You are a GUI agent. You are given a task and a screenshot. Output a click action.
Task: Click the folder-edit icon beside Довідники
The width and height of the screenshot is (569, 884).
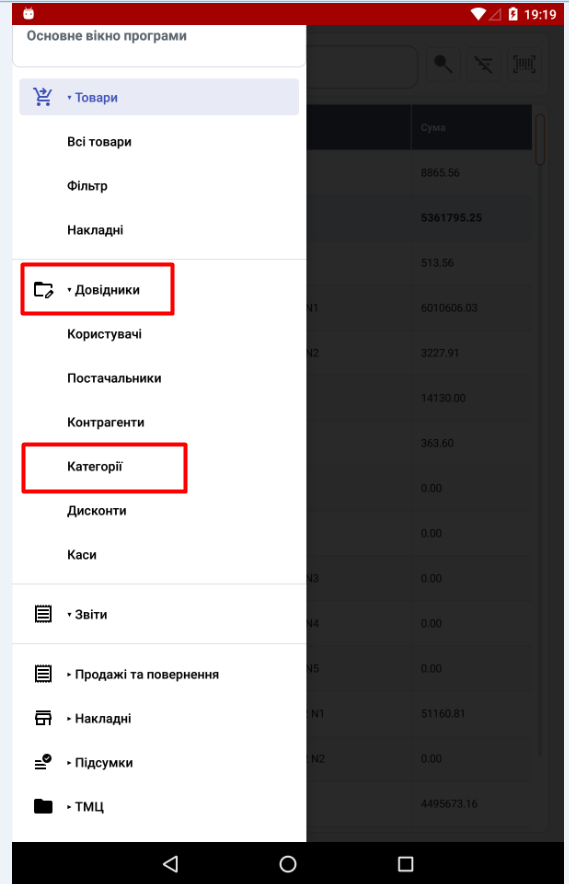tap(43, 290)
